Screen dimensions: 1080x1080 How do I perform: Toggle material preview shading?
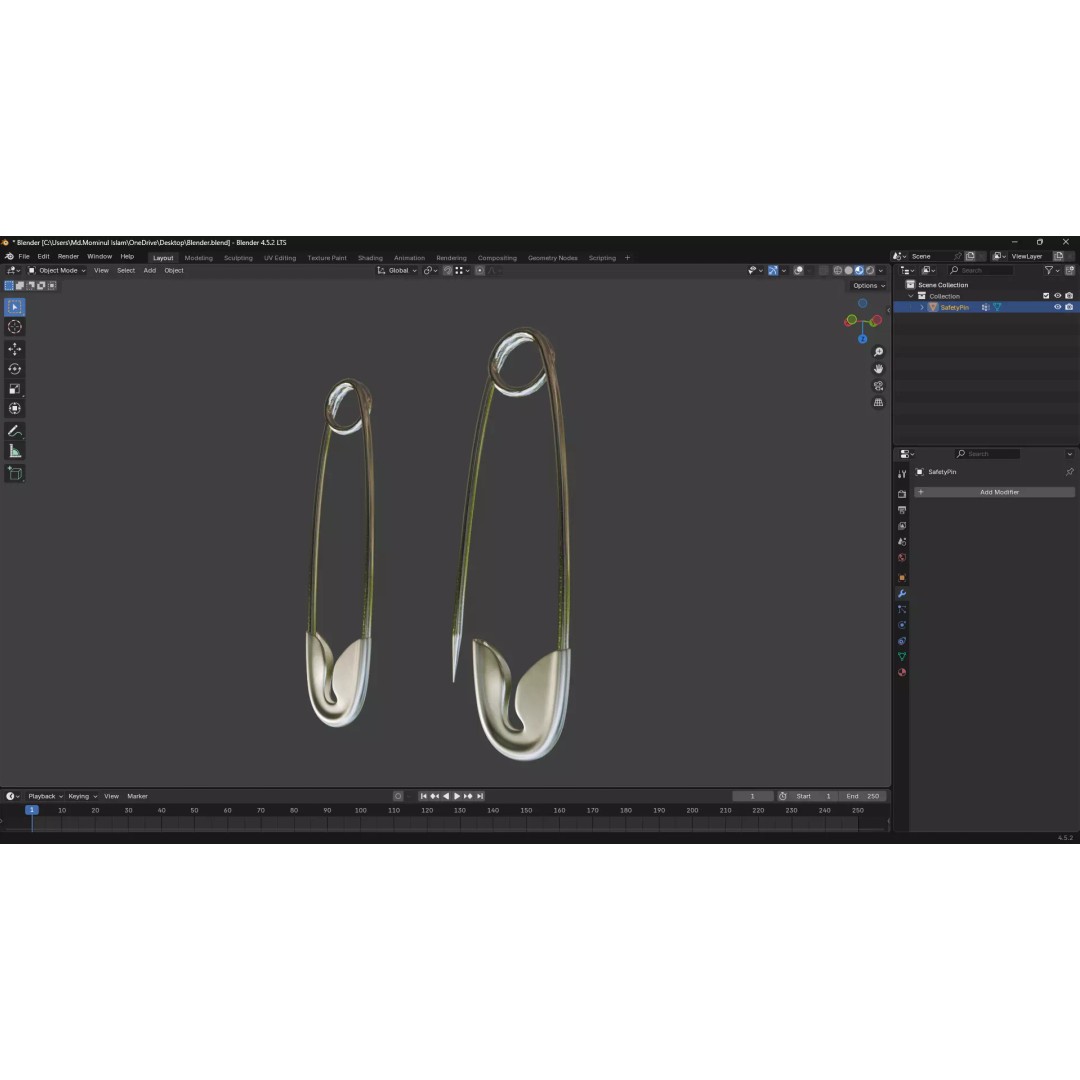click(859, 271)
